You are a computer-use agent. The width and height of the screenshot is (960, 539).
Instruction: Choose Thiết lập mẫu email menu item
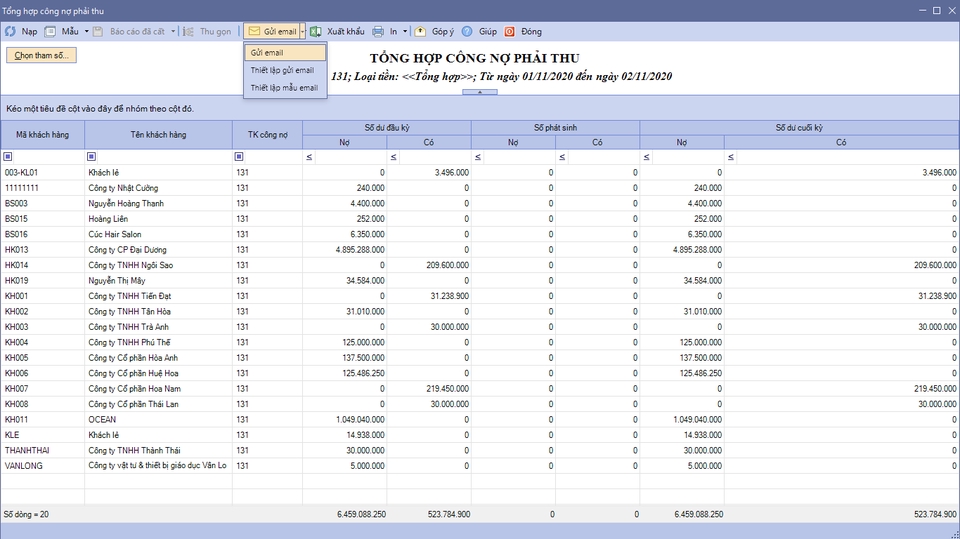coord(285,88)
